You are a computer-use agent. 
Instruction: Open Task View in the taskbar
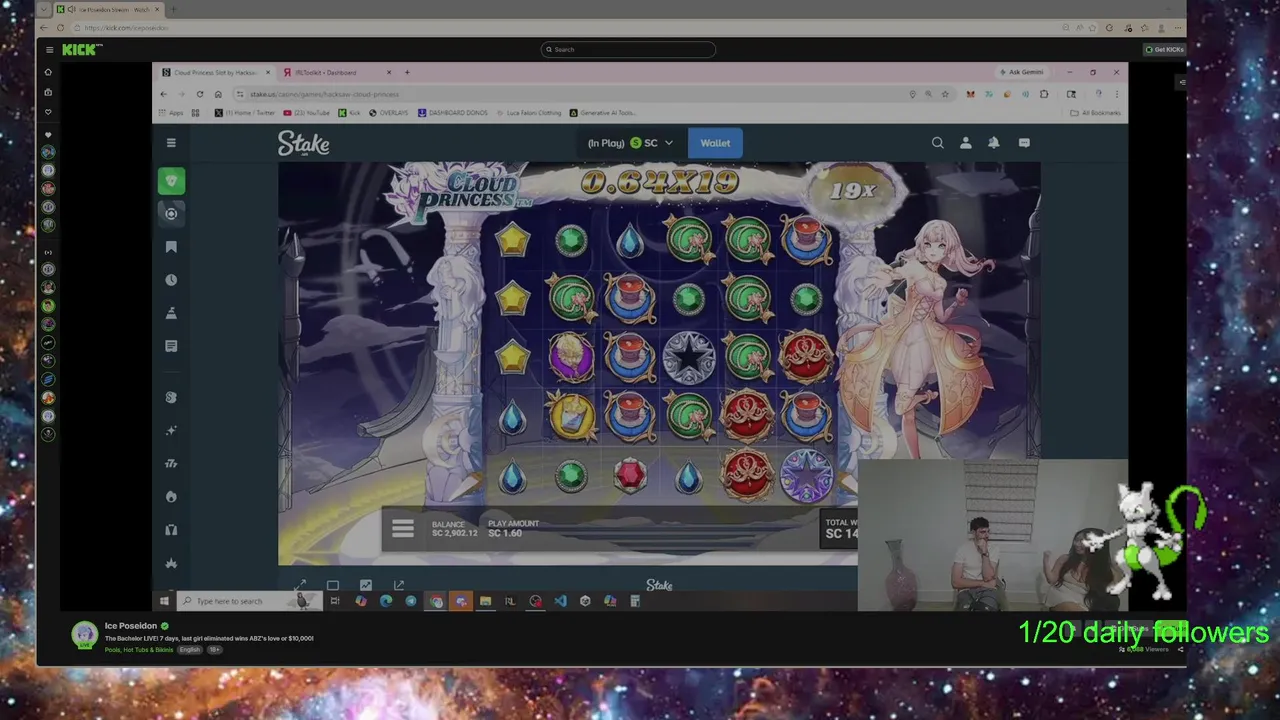pos(335,601)
